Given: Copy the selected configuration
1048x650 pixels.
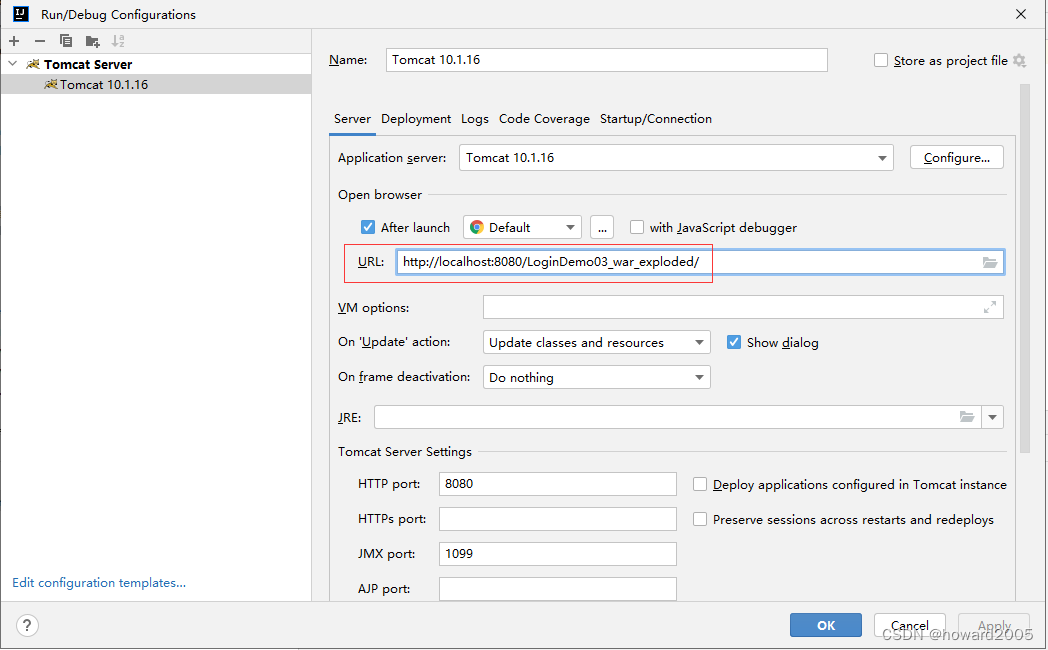Looking at the screenshot, I should (x=66, y=41).
